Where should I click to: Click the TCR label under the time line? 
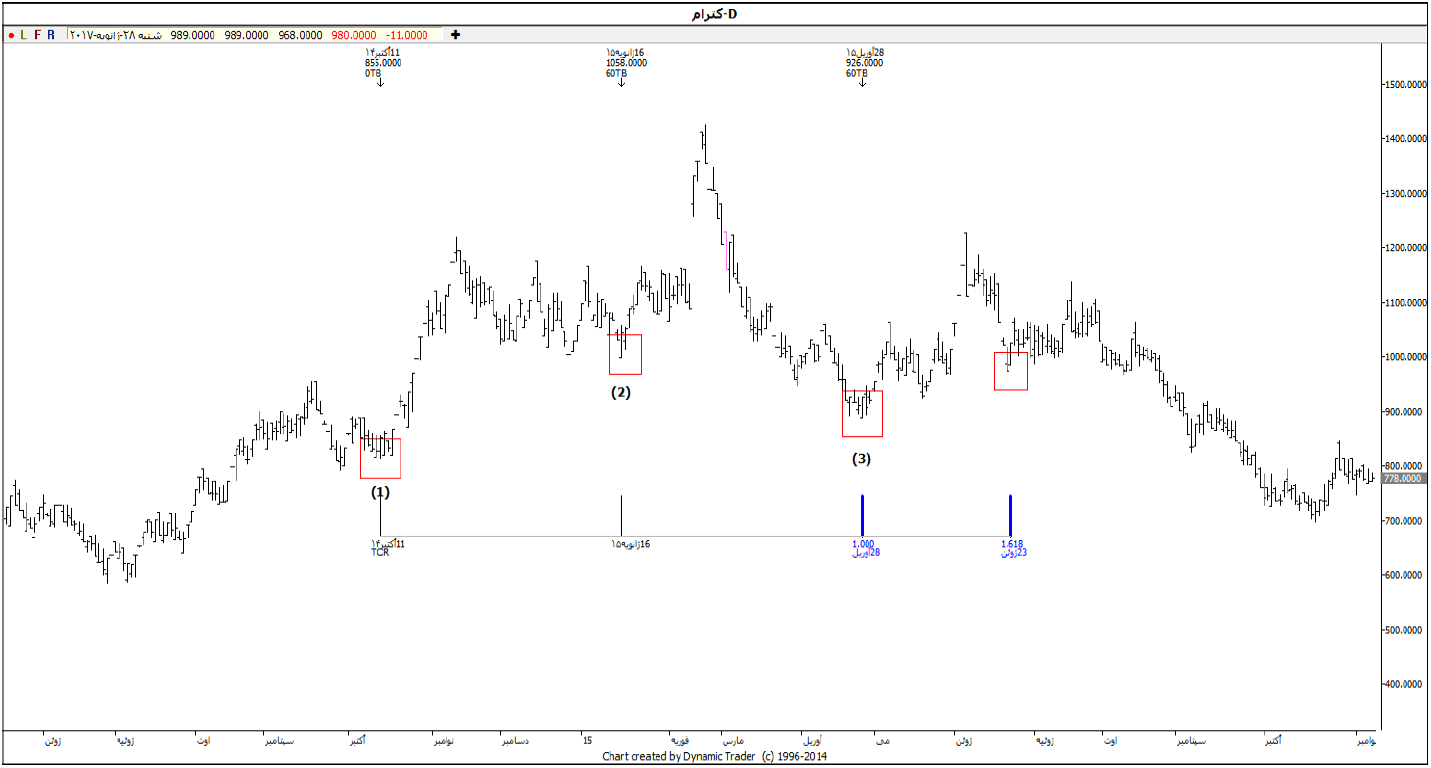[380, 552]
